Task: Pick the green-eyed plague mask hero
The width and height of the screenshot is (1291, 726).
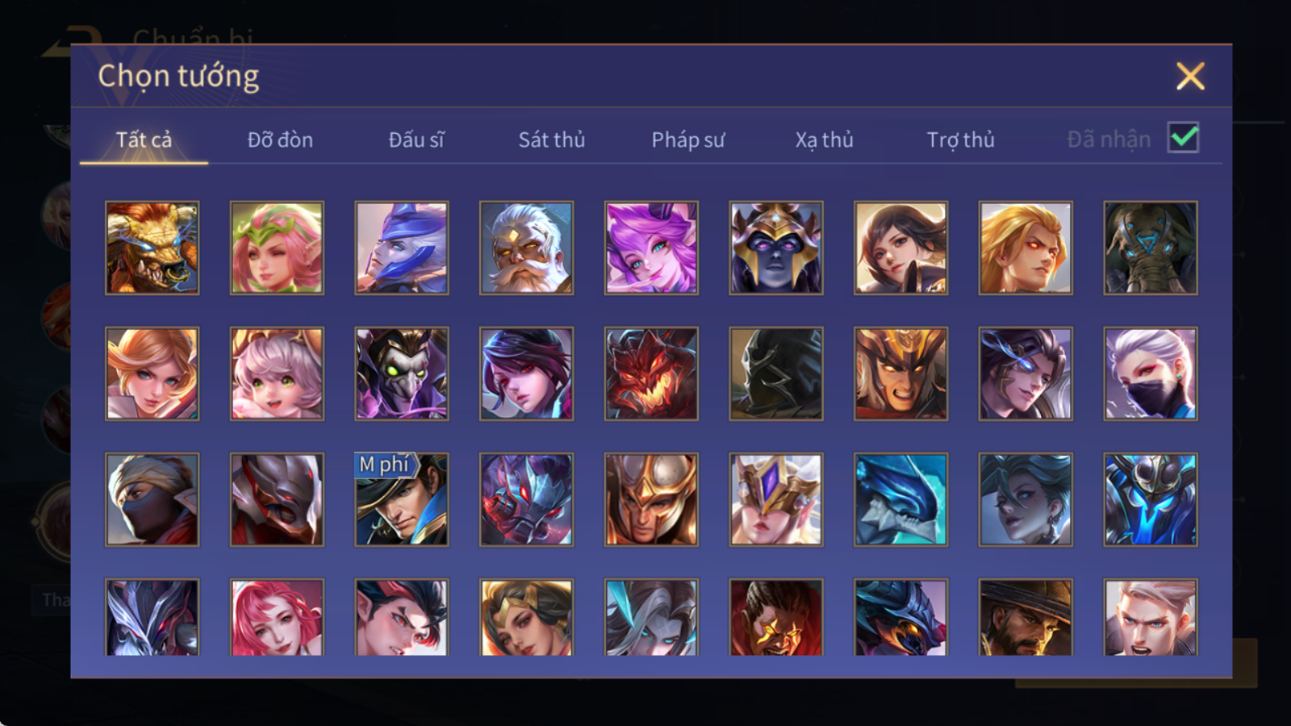Action: tap(401, 374)
